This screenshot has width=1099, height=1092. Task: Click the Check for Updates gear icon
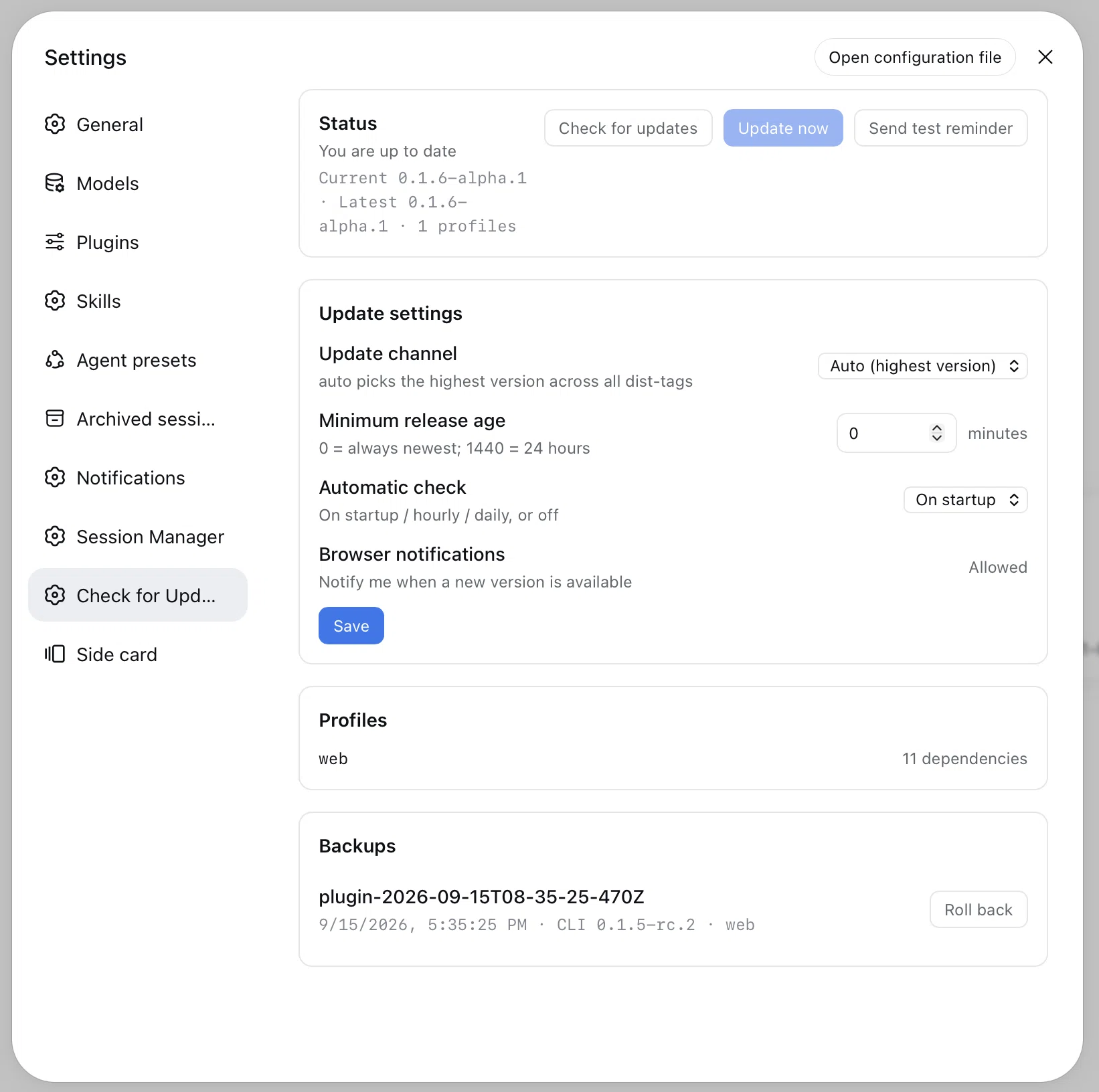coord(55,596)
